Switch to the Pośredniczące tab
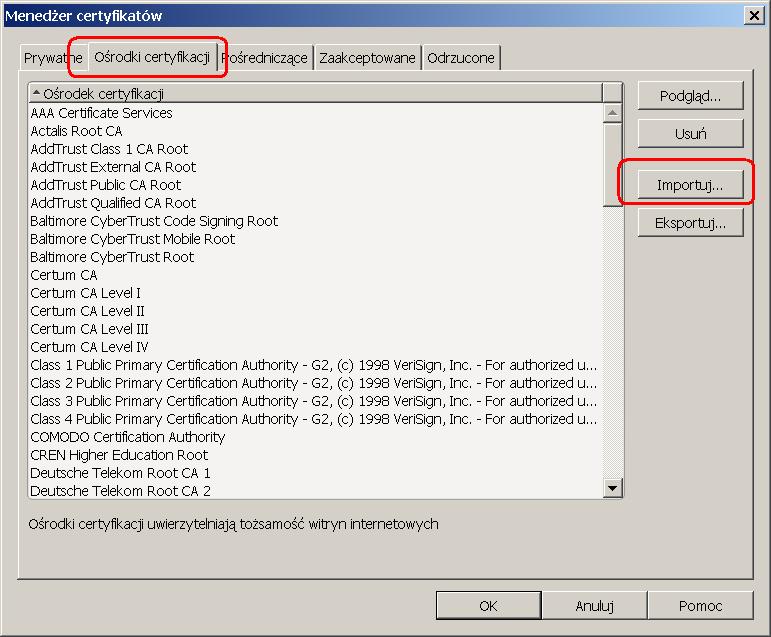This screenshot has width=771, height=637. point(265,58)
